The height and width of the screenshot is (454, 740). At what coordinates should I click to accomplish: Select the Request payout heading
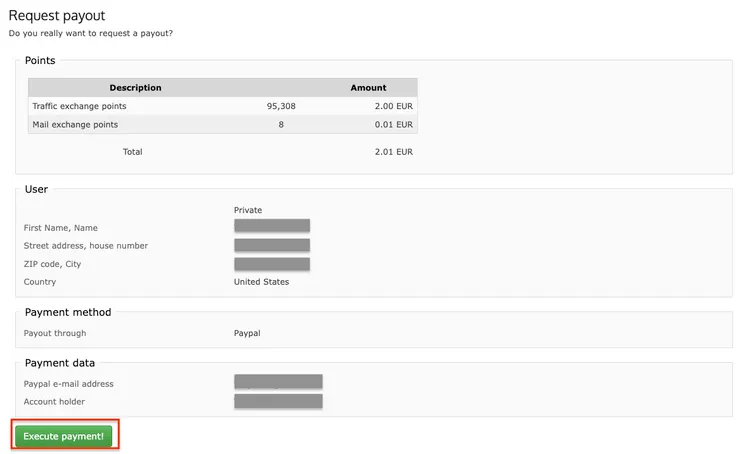pos(57,15)
